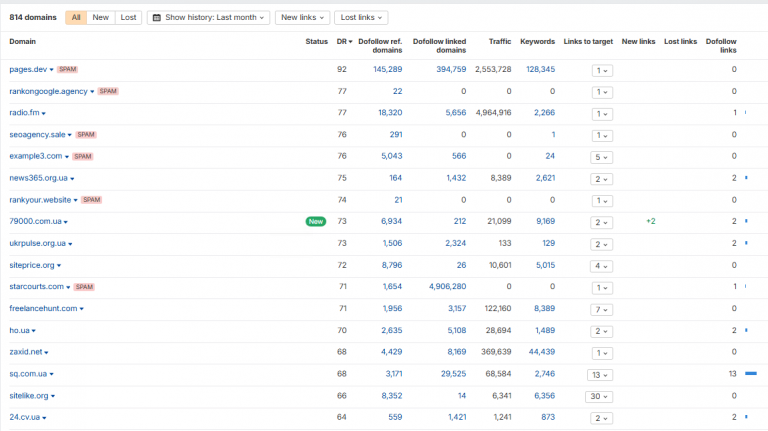Image resolution: width=768 pixels, height=431 pixels.
Task: Expand the caret next to starcourts.com
Action: click(x=68, y=287)
